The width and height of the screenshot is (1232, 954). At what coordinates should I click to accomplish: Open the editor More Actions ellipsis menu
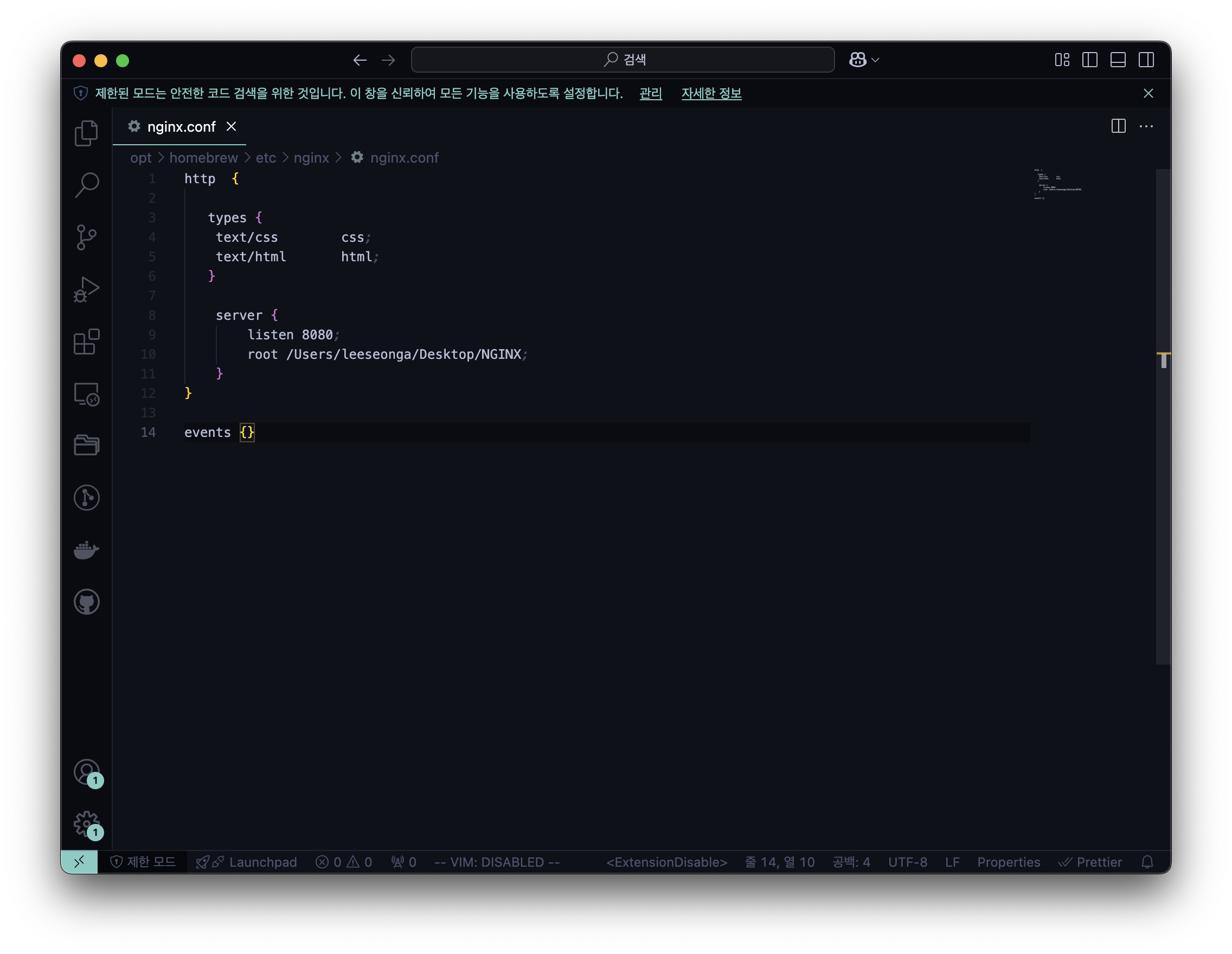pos(1146,126)
